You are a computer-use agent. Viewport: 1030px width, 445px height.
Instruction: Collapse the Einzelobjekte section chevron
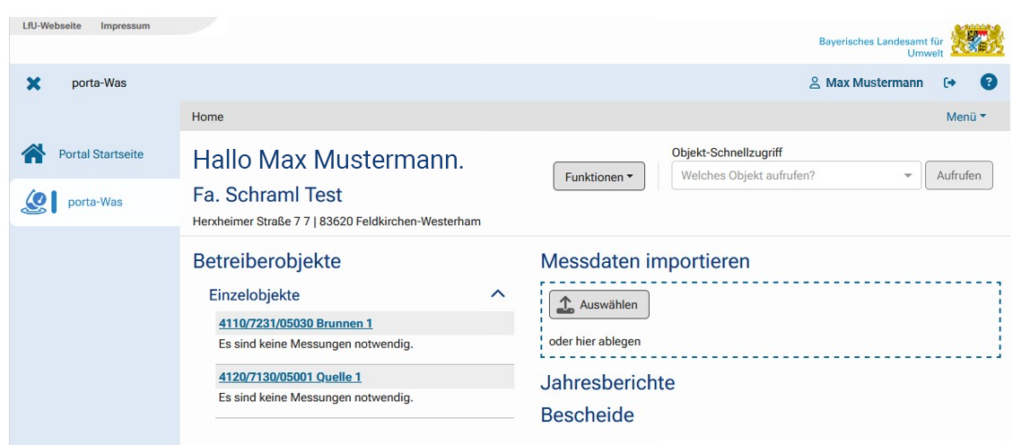(x=497, y=294)
